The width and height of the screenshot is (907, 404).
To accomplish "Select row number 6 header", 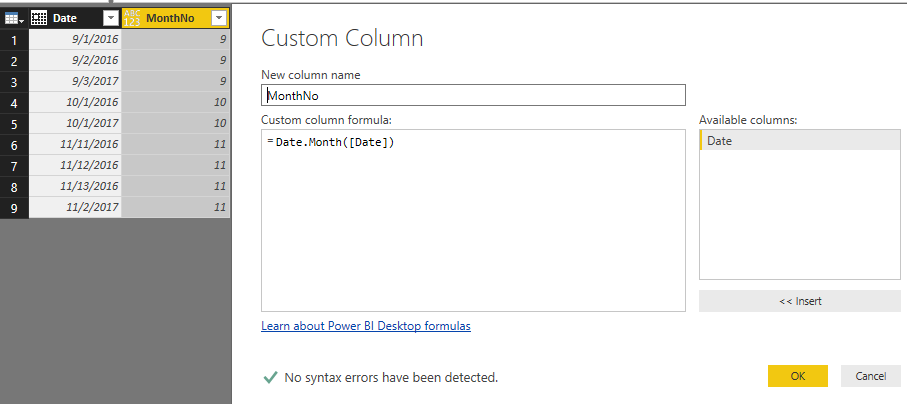I will point(14,144).
